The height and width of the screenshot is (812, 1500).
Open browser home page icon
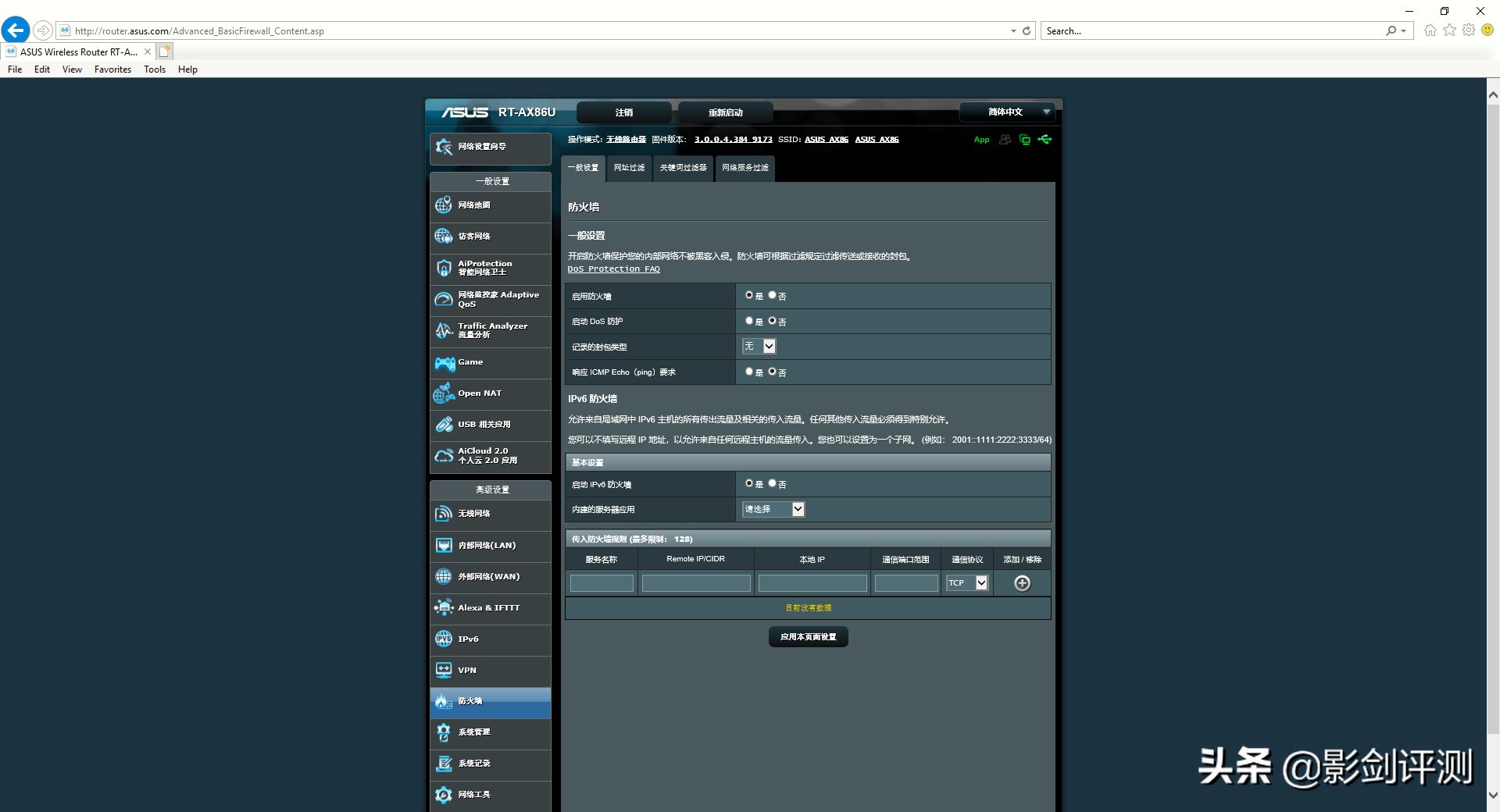click(1430, 30)
